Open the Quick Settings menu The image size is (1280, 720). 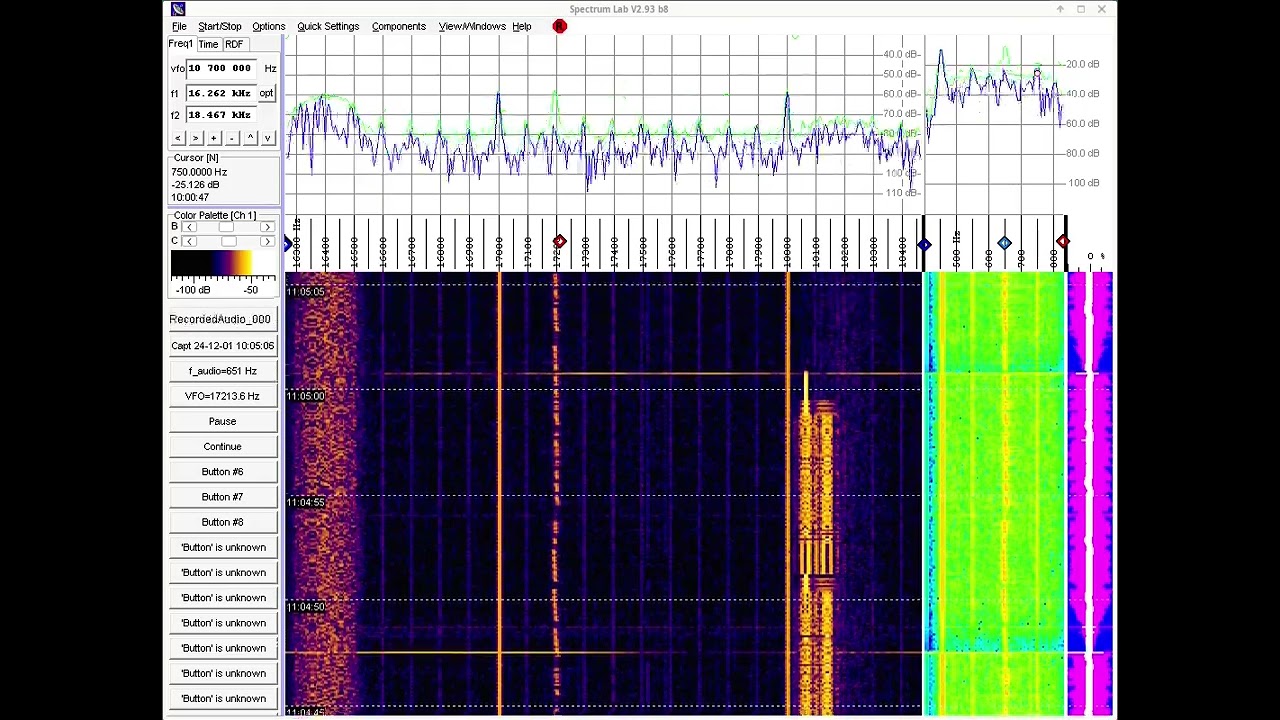328,27
